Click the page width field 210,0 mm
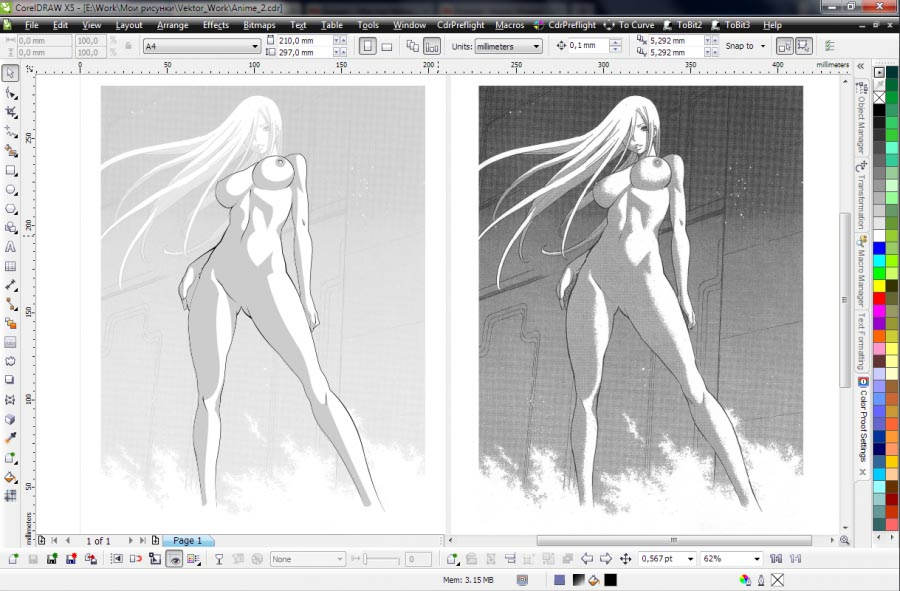The width and height of the screenshot is (900, 591). point(304,40)
